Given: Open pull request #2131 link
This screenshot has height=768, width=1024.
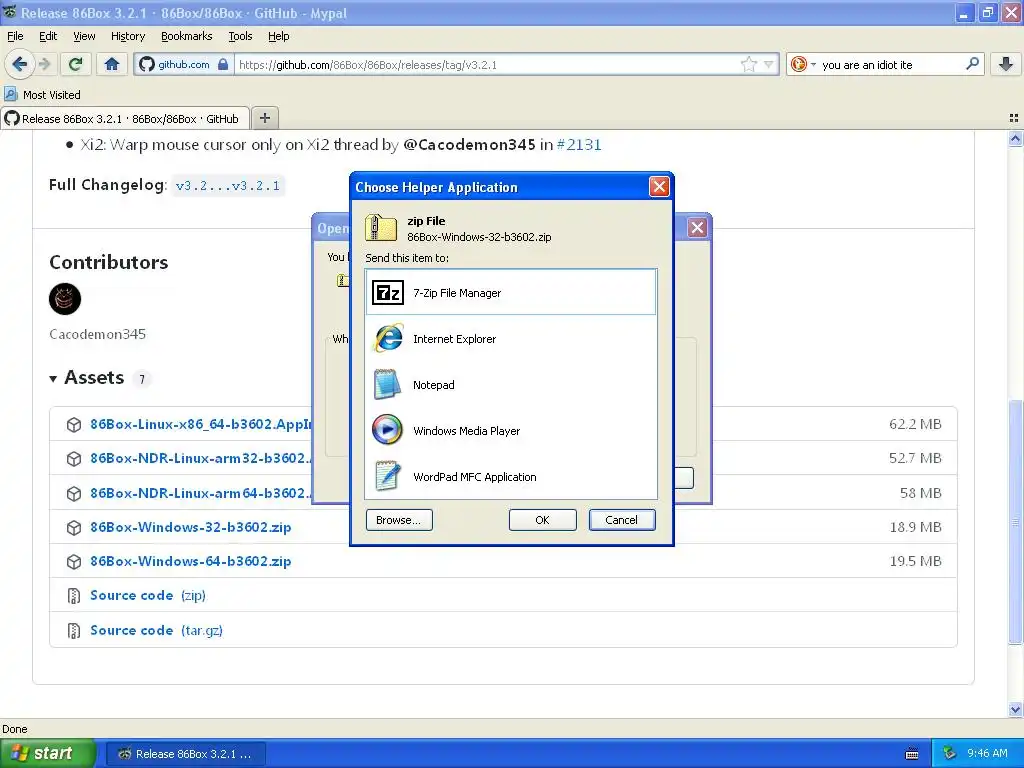Looking at the screenshot, I should click(579, 144).
